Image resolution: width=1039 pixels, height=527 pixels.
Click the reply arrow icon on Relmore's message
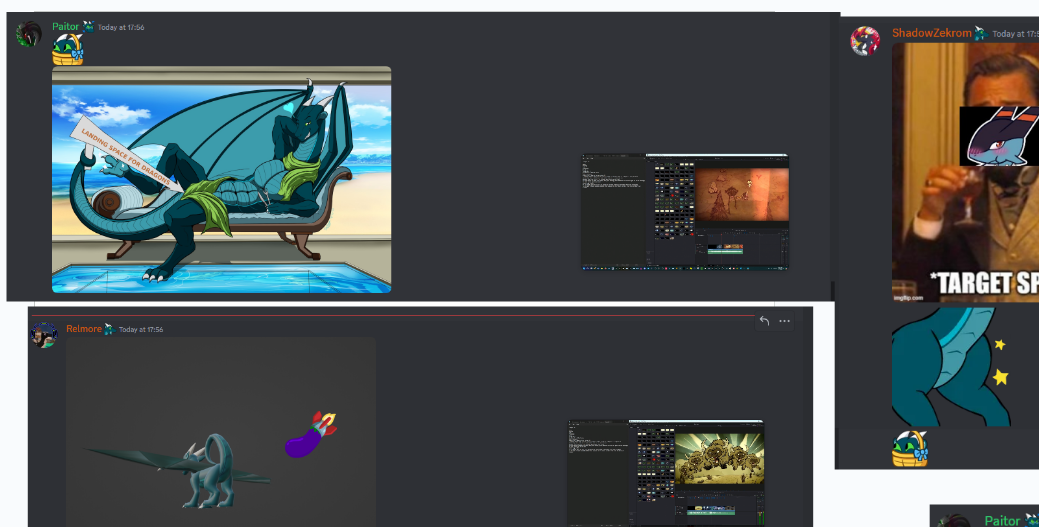764,321
